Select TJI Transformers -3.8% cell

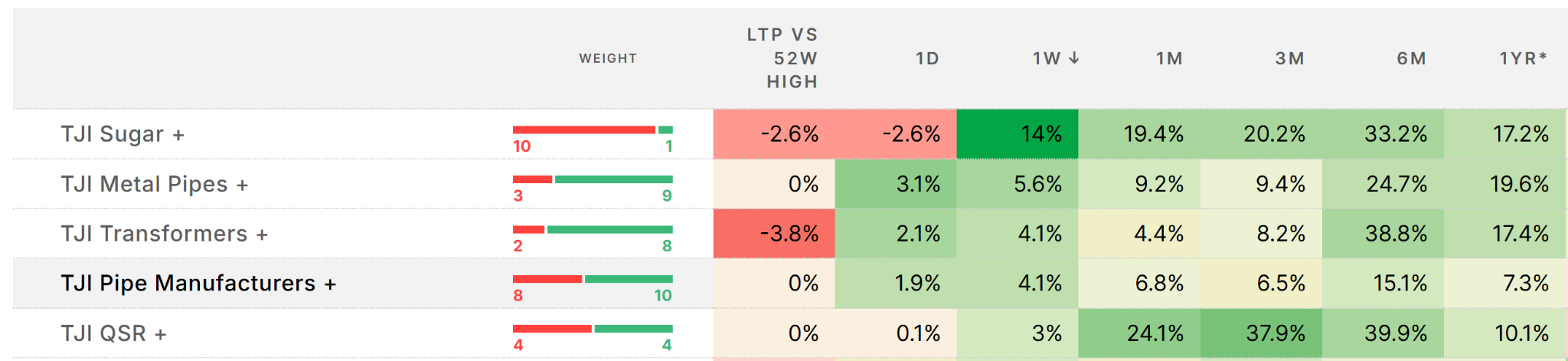click(x=774, y=234)
